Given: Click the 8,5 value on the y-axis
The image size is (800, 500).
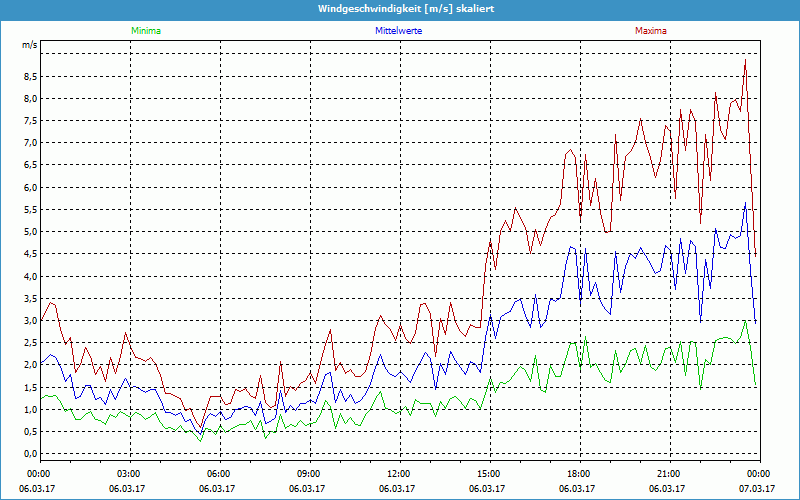Looking at the screenshot, I should [x=30, y=76].
